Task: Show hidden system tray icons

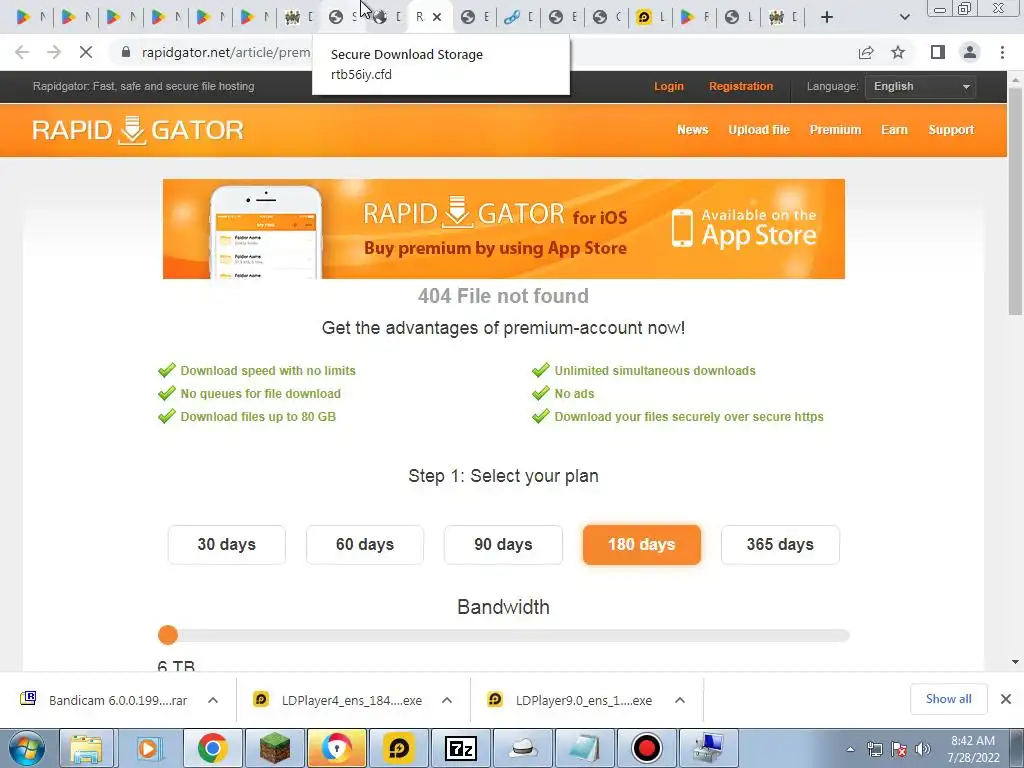Action: pos(850,750)
